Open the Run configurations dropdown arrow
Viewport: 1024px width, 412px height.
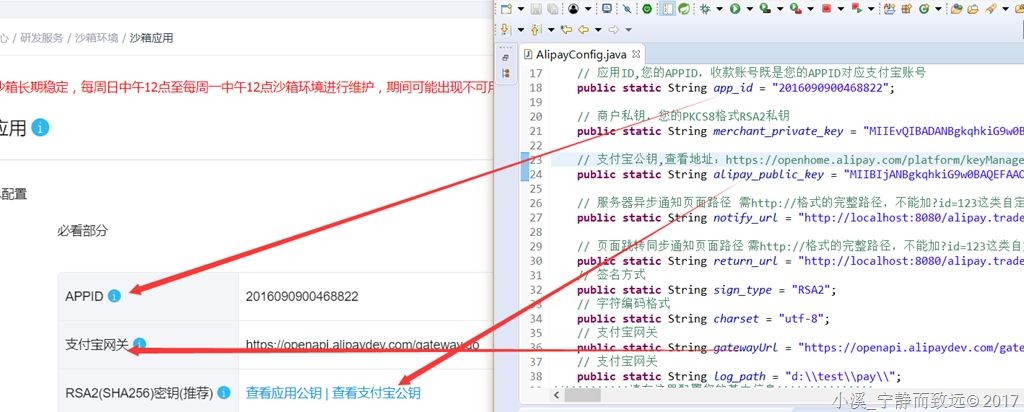point(750,8)
